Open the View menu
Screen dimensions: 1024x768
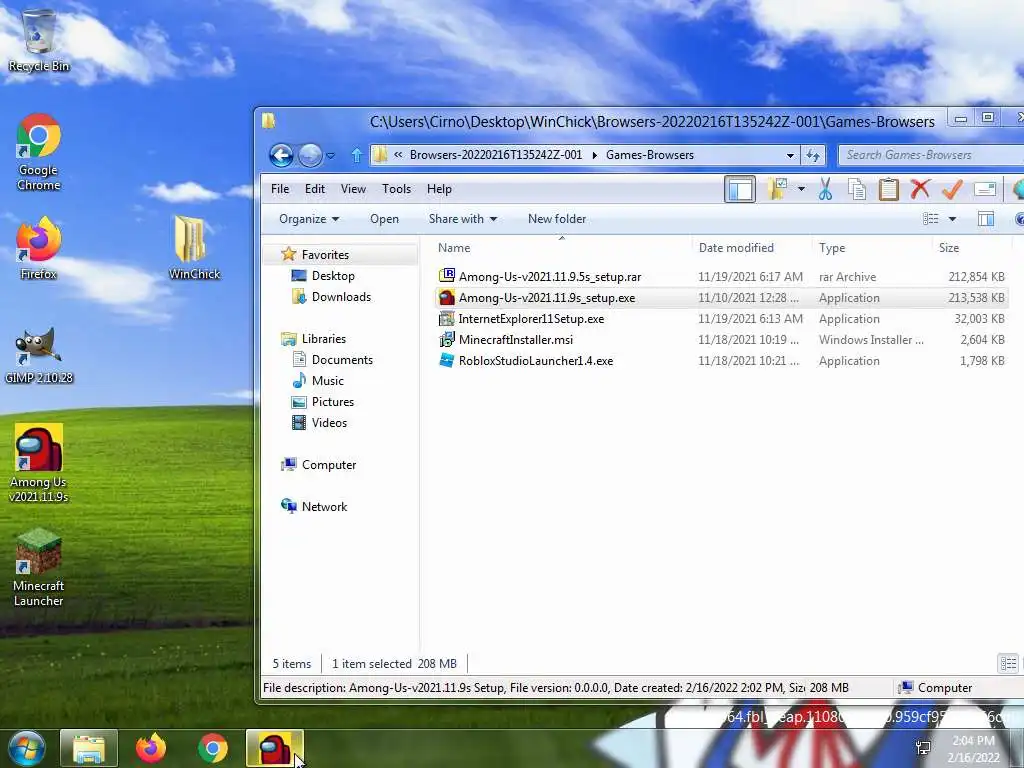(353, 189)
